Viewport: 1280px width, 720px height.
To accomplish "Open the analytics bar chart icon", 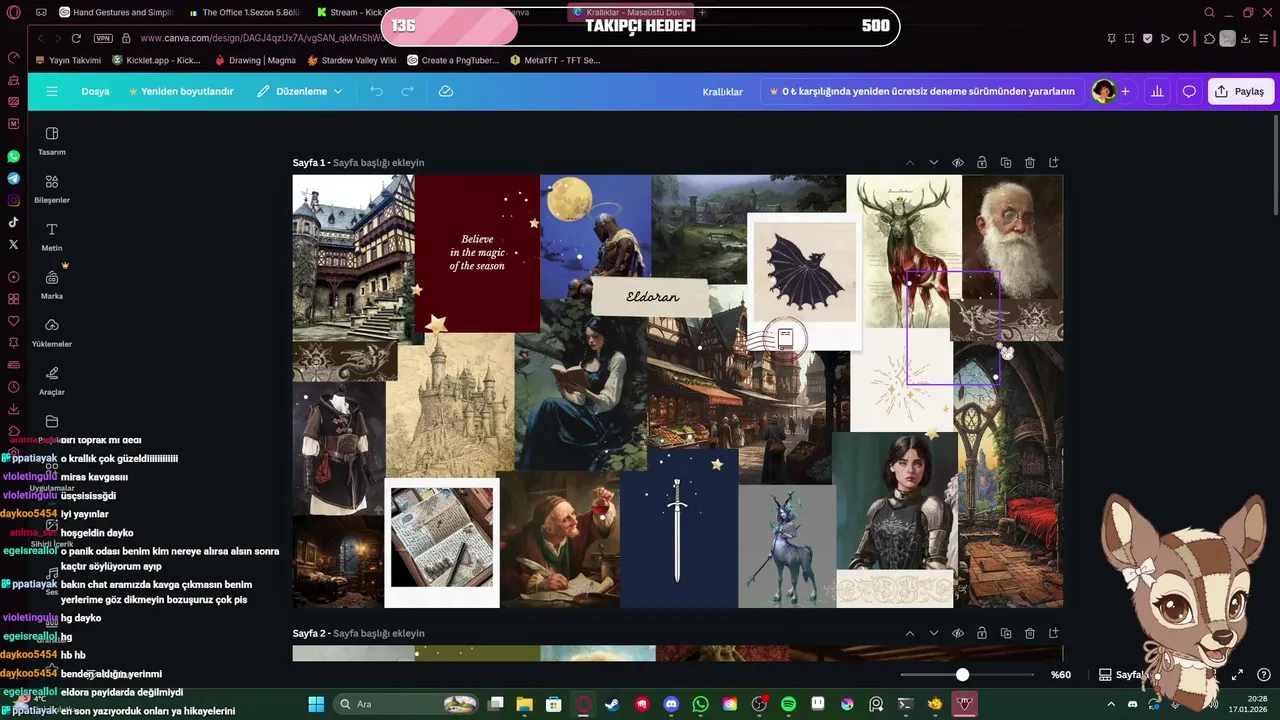I will pyautogui.click(x=1157, y=91).
